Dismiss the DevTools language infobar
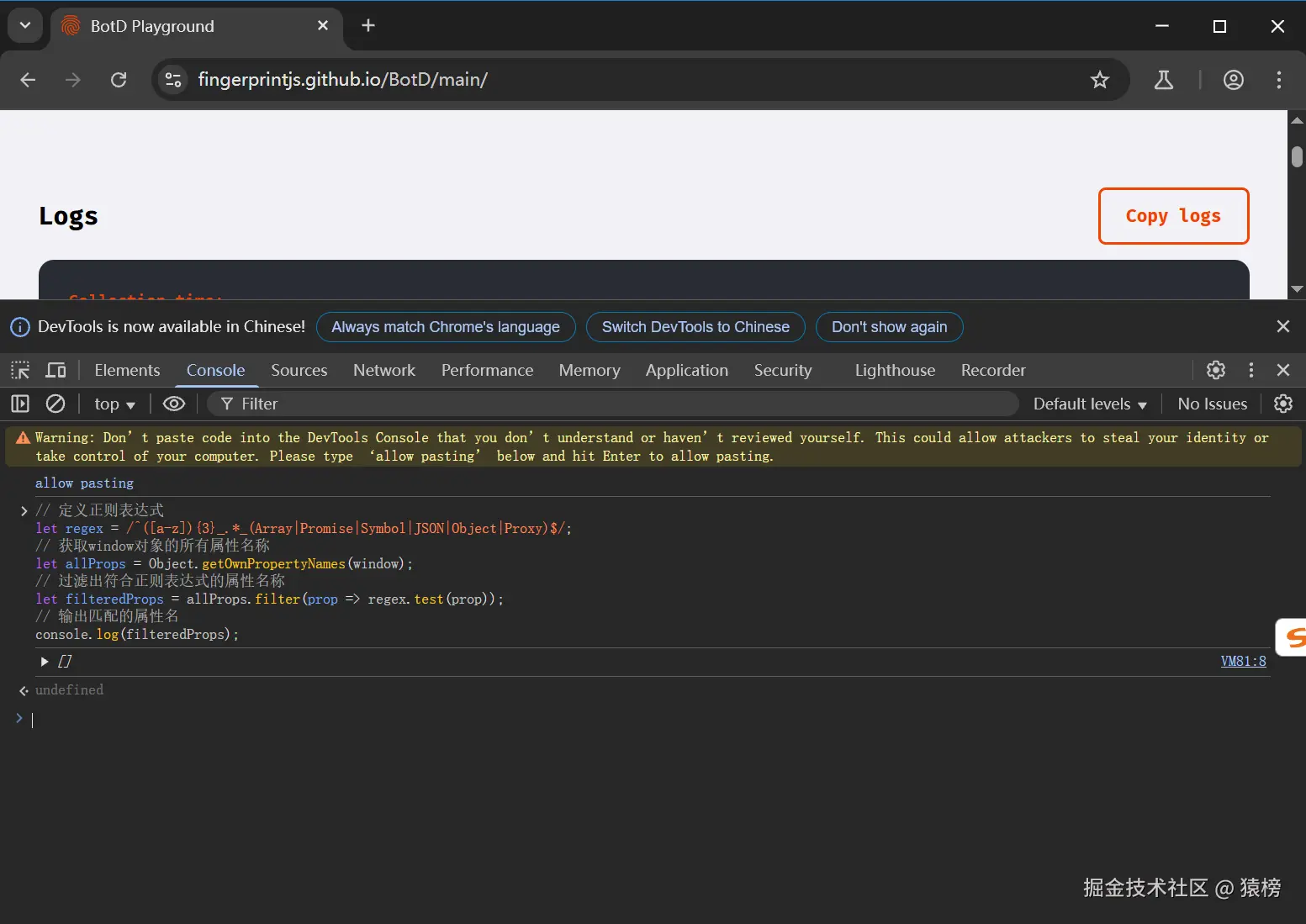The image size is (1306, 924). point(1282,326)
